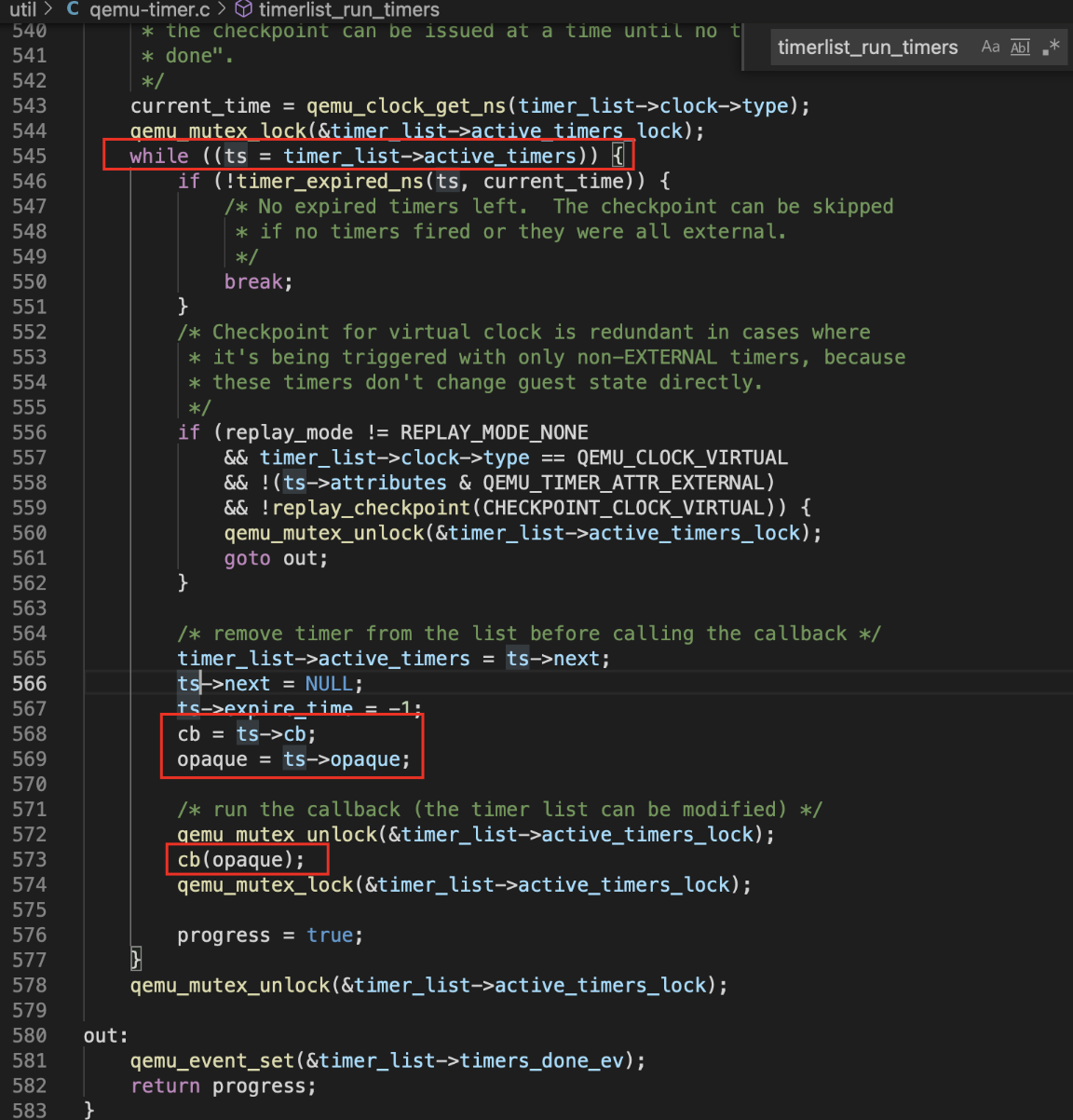The width and height of the screenshot is (1073, 1120).
Task: Click the find input containing timerlist_run_timers
Action: click(x=868, y=47)
